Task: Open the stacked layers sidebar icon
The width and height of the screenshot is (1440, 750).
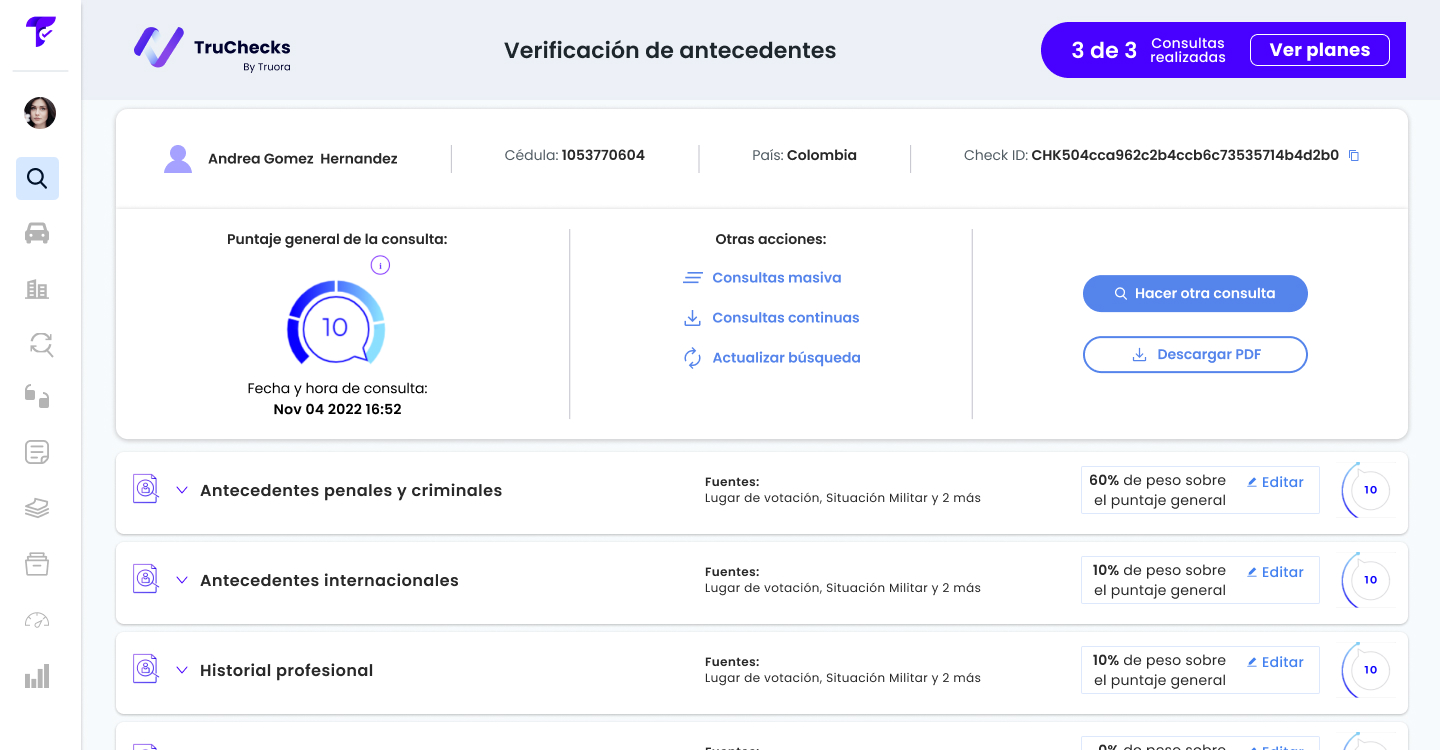Action: coord(37,508)
